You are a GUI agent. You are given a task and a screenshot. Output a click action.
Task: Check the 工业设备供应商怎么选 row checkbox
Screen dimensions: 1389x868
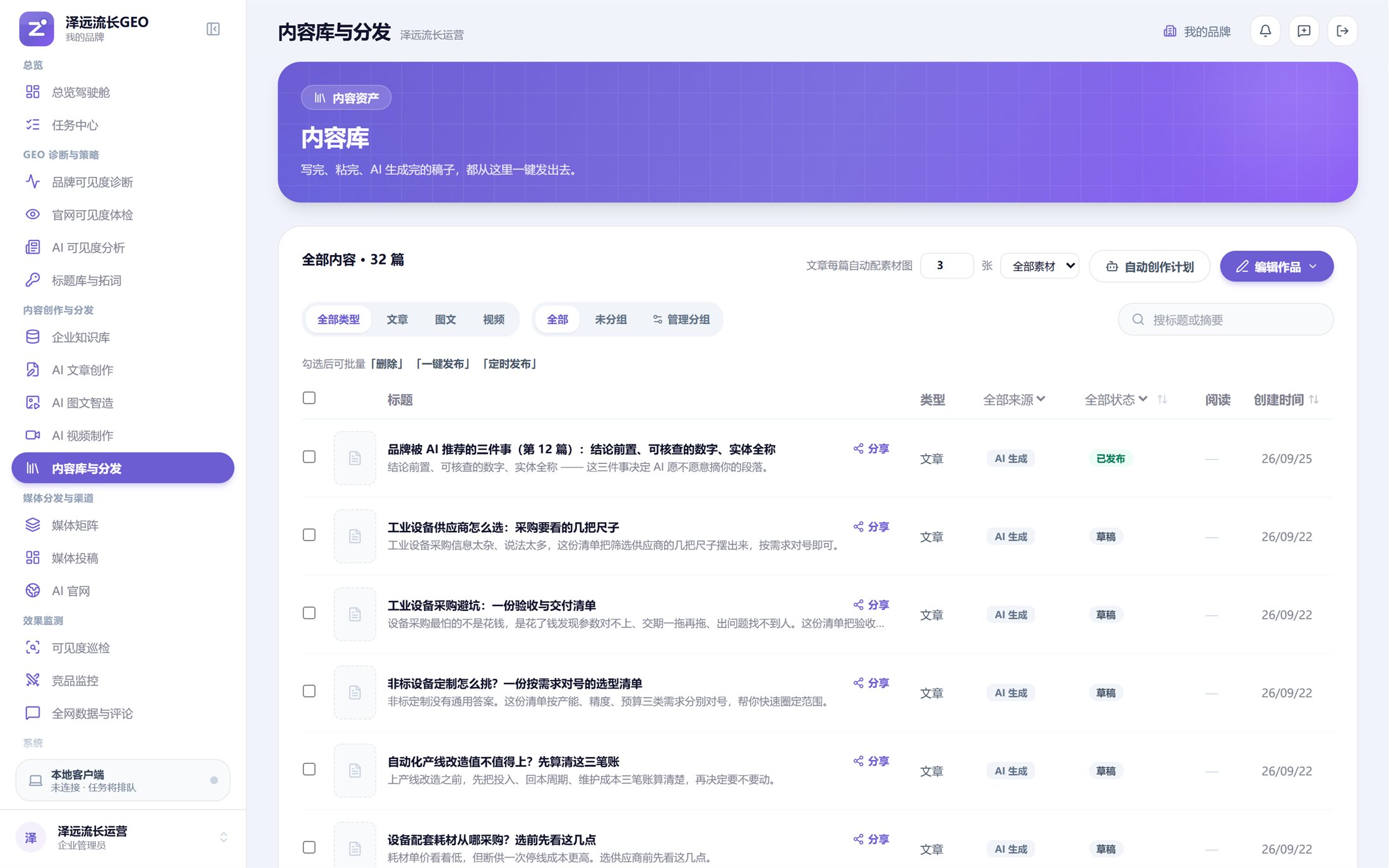tap(309, 535)
